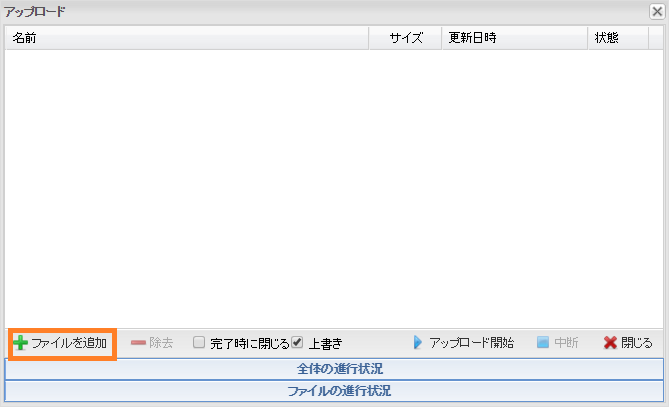The width and height of the screenshot is (669, 407).
Task: Click the blue play アップロード開始 icon
Action: click(418, 343)
